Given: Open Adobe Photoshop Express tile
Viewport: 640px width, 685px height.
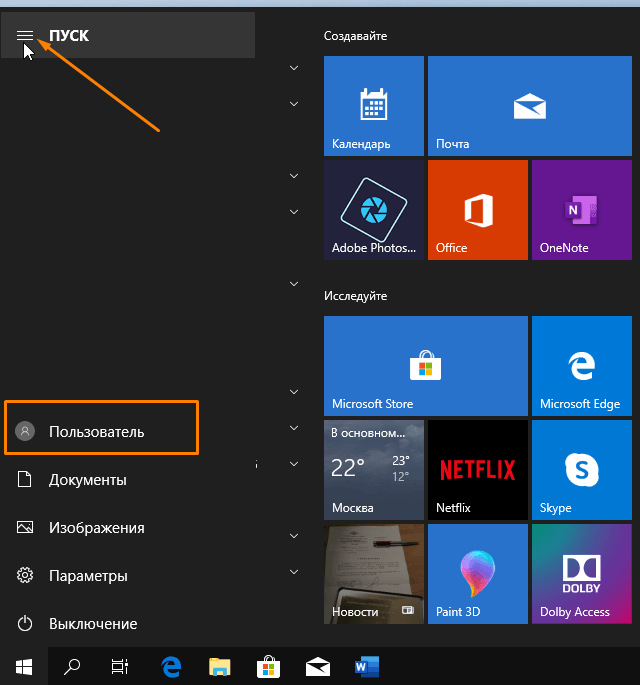Looking at the screenshot, I should coord(374,210).
